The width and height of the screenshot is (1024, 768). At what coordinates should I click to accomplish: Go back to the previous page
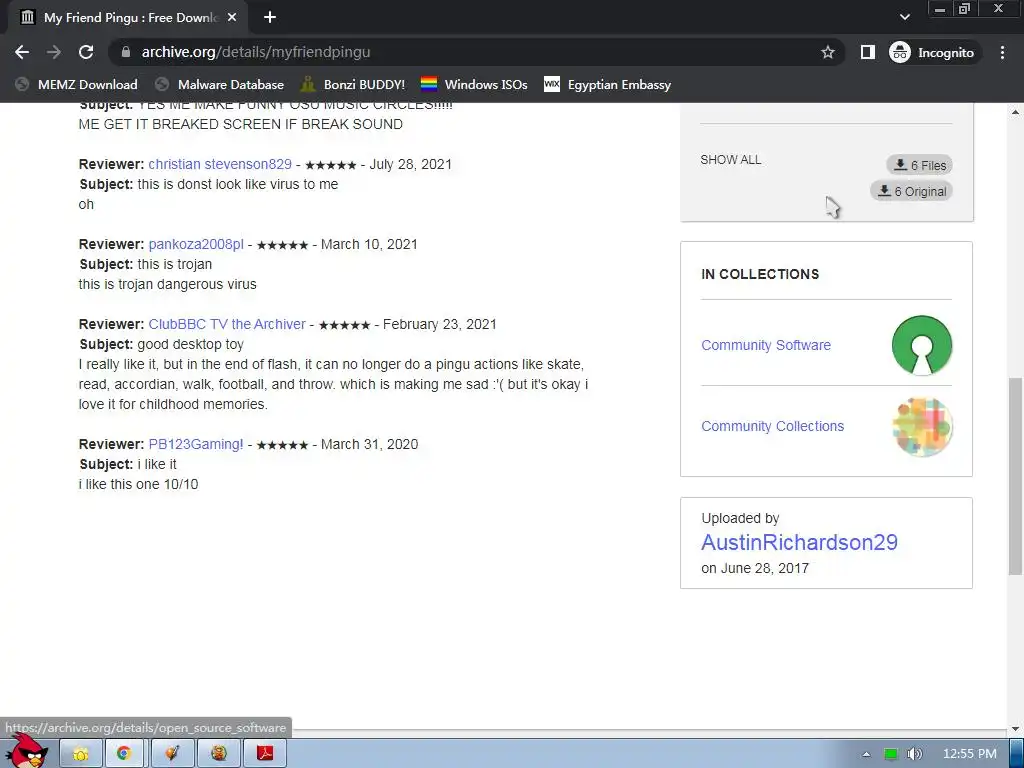[x=22, y=52]
